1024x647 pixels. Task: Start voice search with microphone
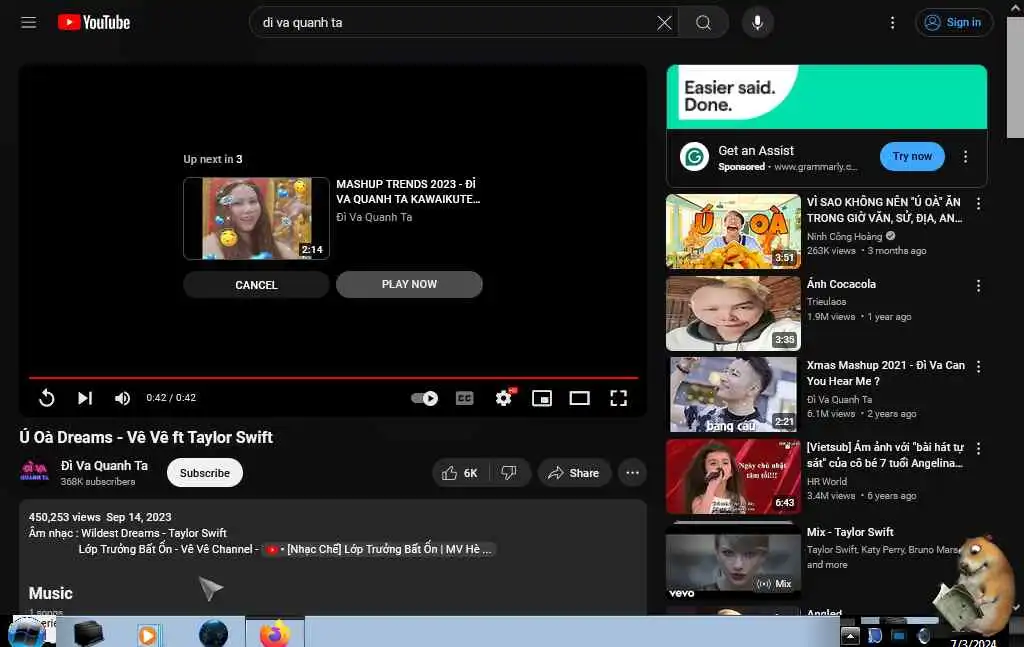[x=758, y=23]
